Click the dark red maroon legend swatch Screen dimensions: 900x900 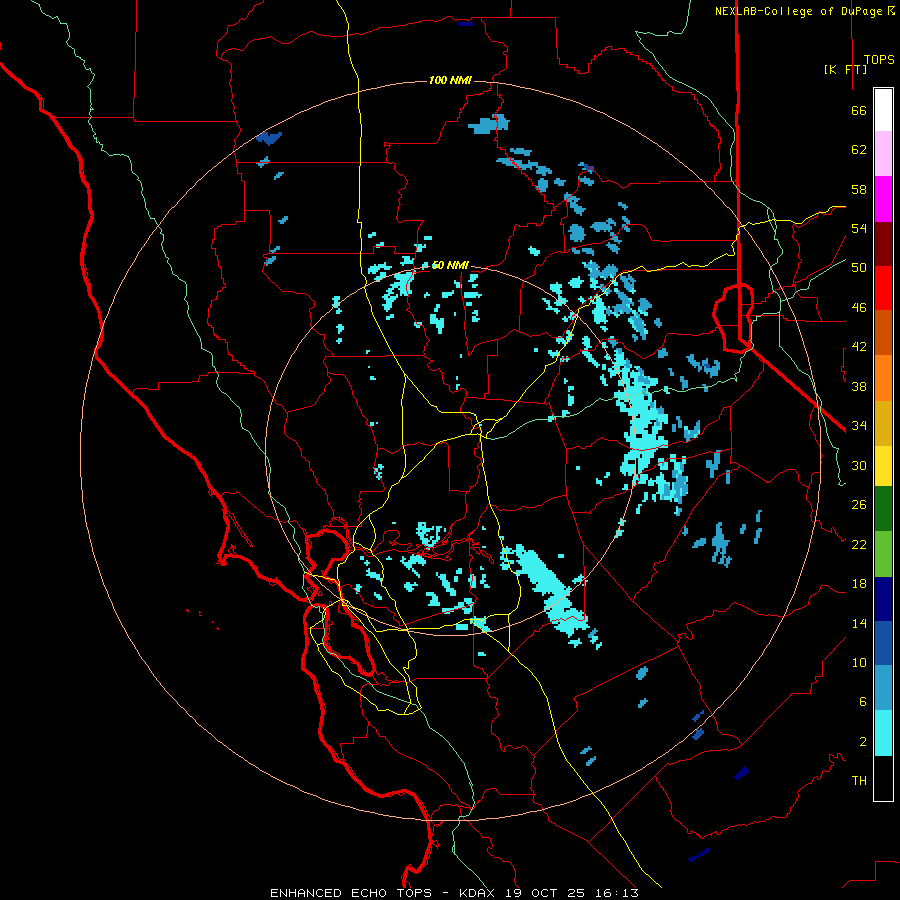point(883,244)
